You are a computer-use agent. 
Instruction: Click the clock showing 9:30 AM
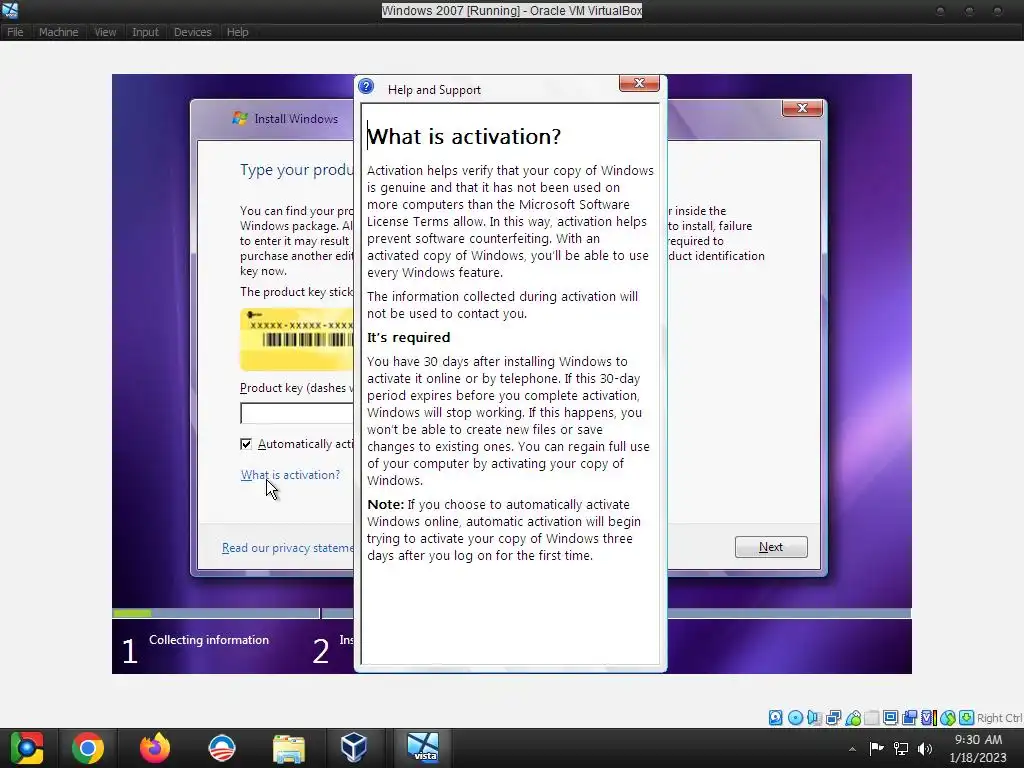(x=978, y=740)
